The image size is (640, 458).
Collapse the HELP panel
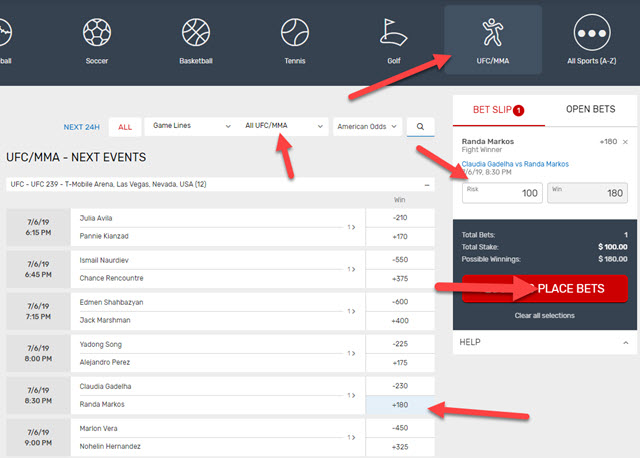point(625,342)
